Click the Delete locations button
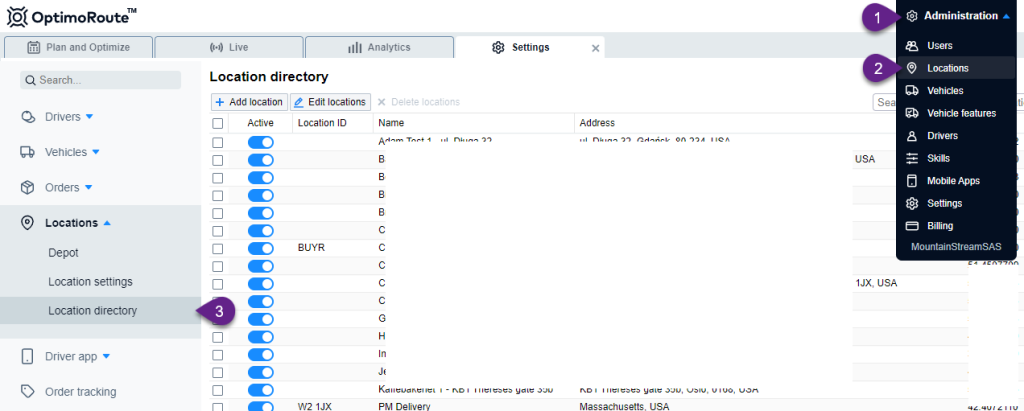 (x=419, y=102)
